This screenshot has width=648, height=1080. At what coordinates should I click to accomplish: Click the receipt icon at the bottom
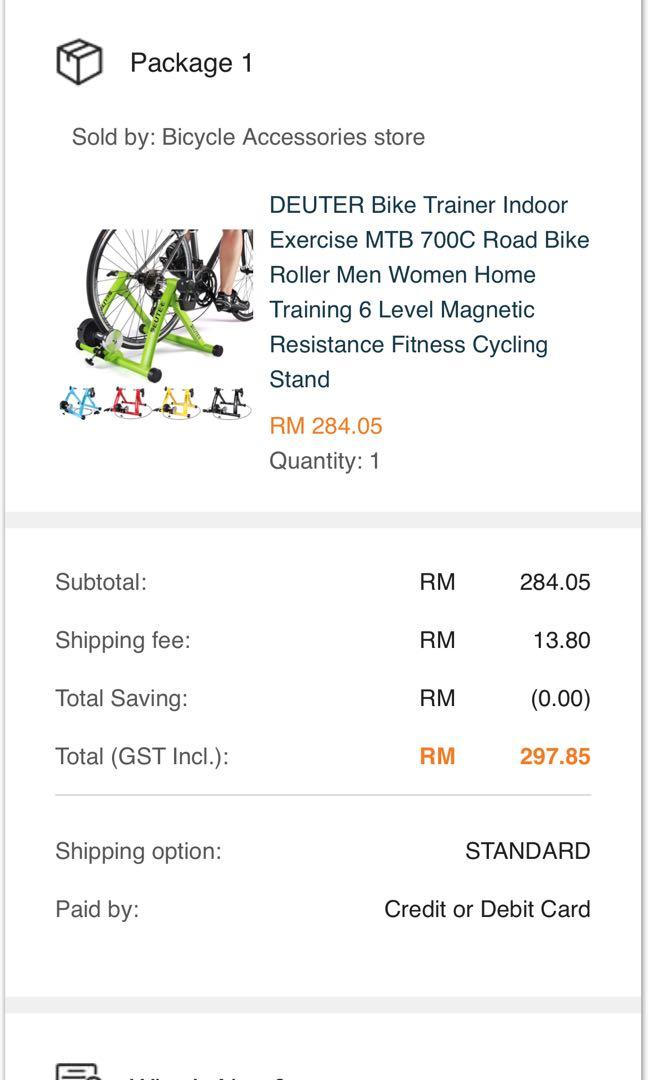coord(79,1072)
